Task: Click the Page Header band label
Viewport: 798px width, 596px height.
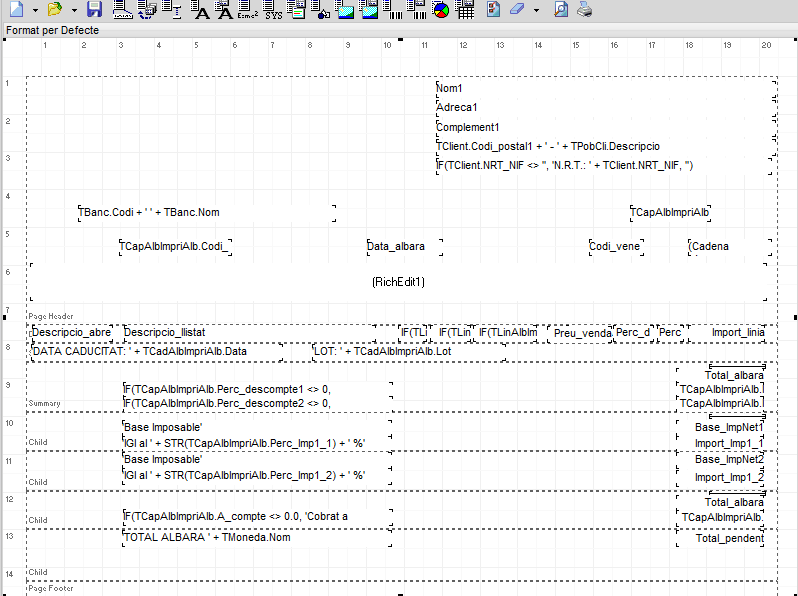Action: (51, 316)
